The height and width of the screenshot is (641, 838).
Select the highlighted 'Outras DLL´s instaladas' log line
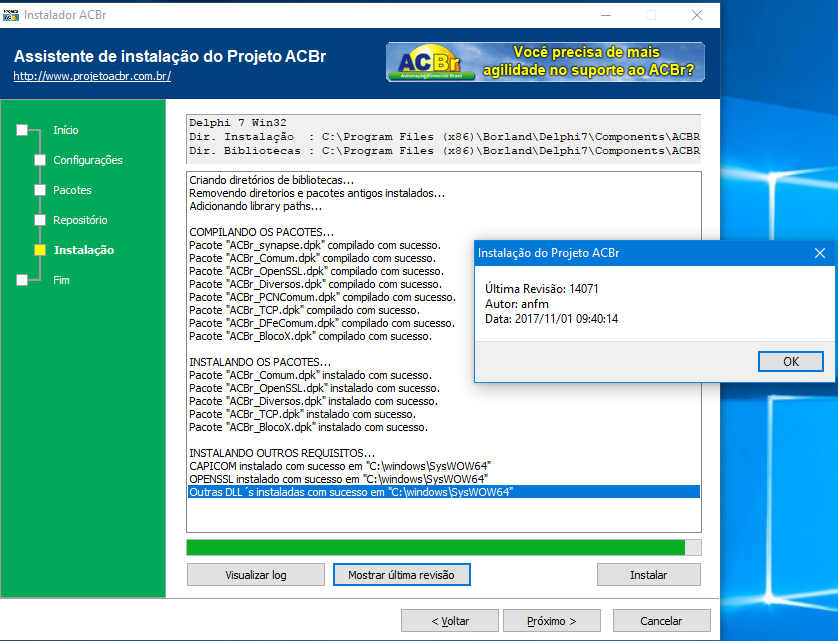(444, 492)
